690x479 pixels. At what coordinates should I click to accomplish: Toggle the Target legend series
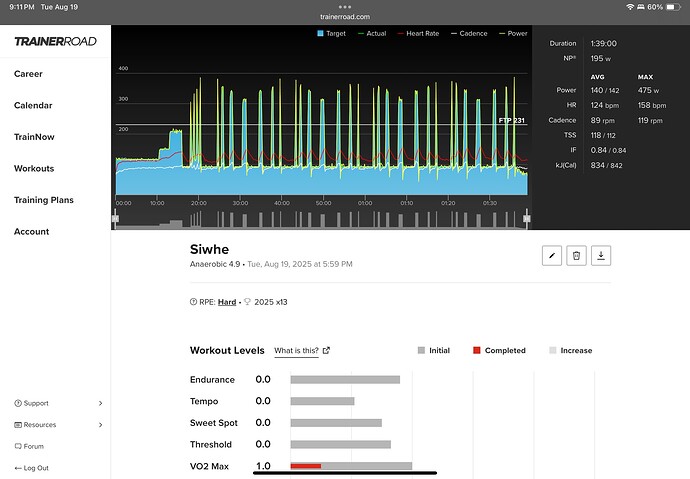tap(331, 33)
